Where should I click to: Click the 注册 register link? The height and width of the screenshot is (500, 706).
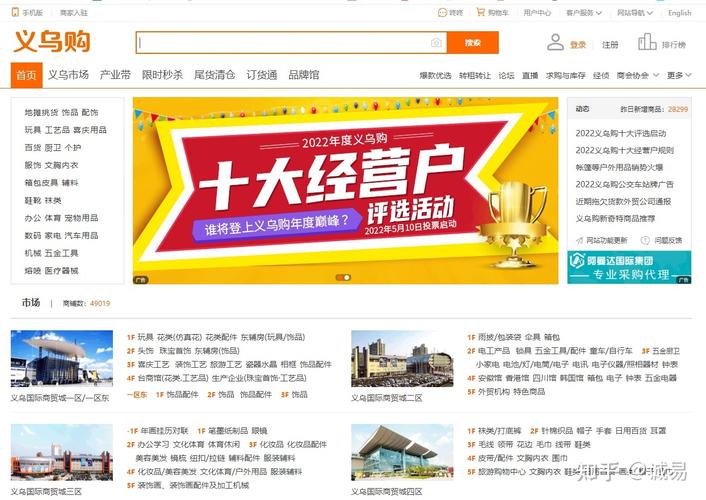(610, 45)
